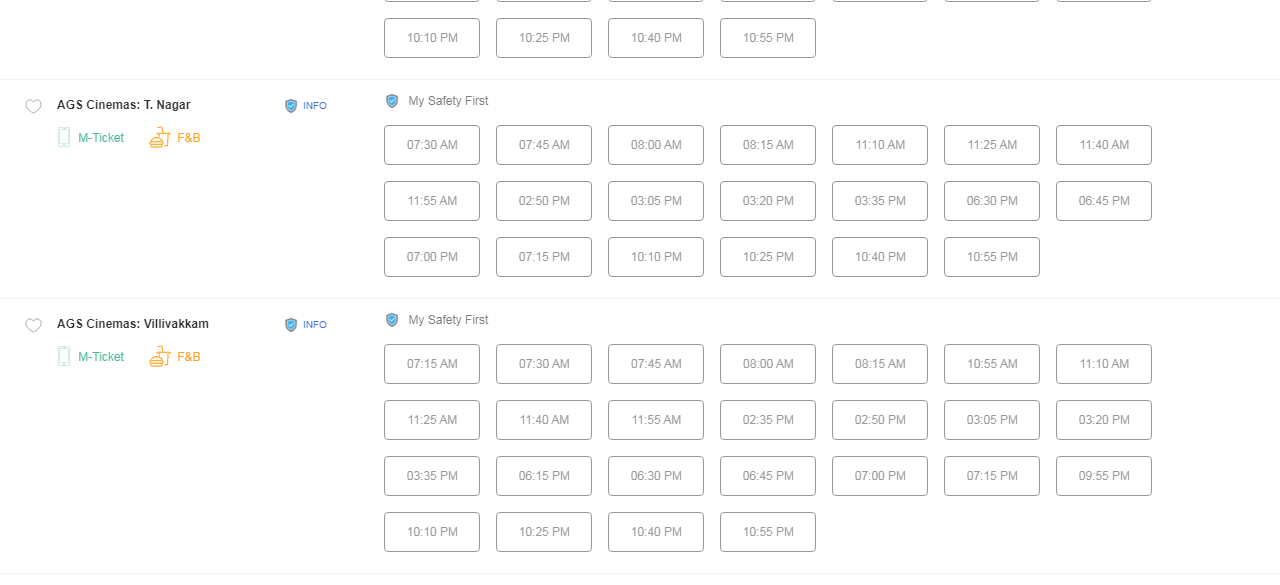Screen dimensions: 1280x585
Task: Open AGS Cinemas: Villivakkam cinema link
Action: pos(133,324)
